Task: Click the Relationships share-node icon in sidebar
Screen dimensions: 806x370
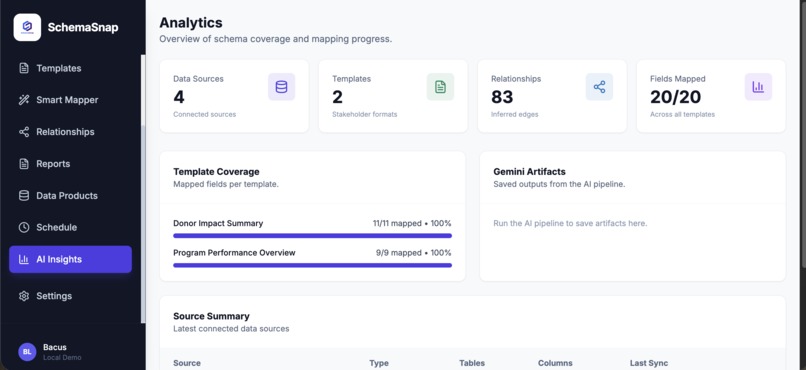Action: pos(24,132)
